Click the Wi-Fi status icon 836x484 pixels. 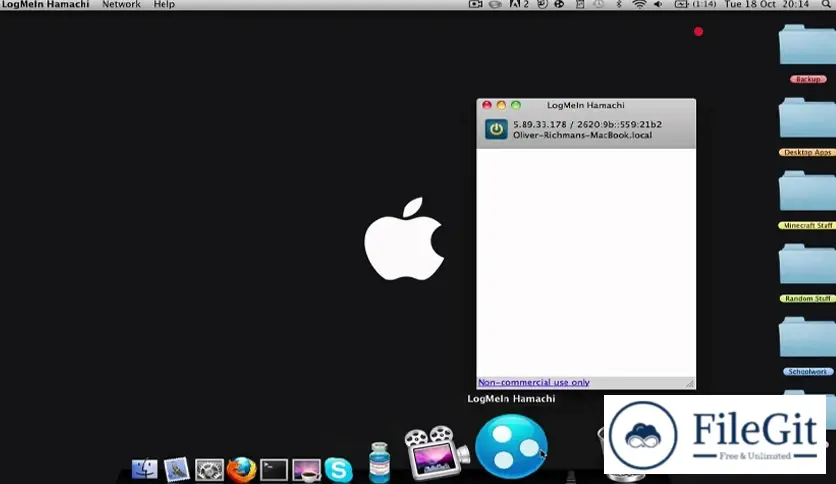click(639, 4)
